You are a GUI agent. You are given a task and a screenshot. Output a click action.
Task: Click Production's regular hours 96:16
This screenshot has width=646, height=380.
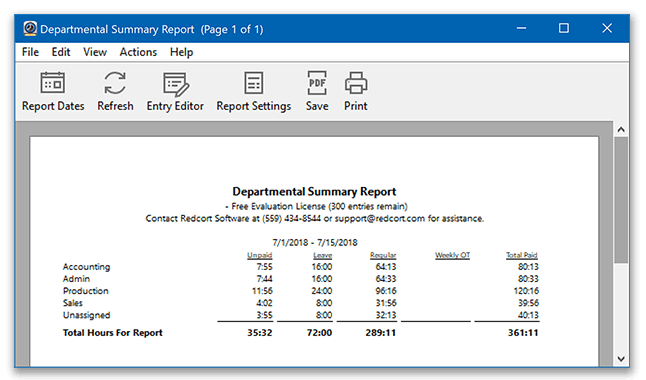coord(386,291)
